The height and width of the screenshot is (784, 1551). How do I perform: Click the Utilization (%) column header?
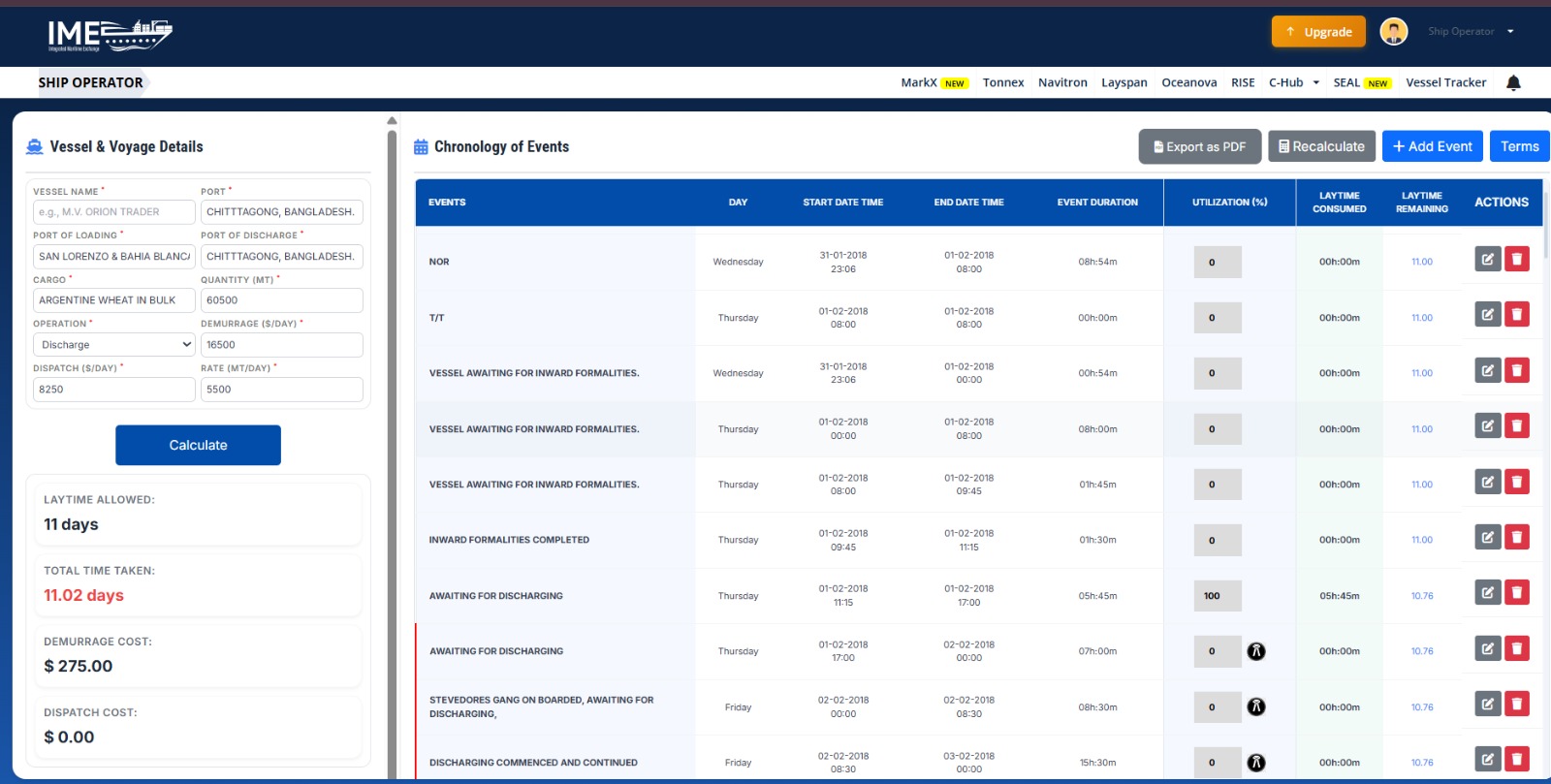[x=1229, y=203]
